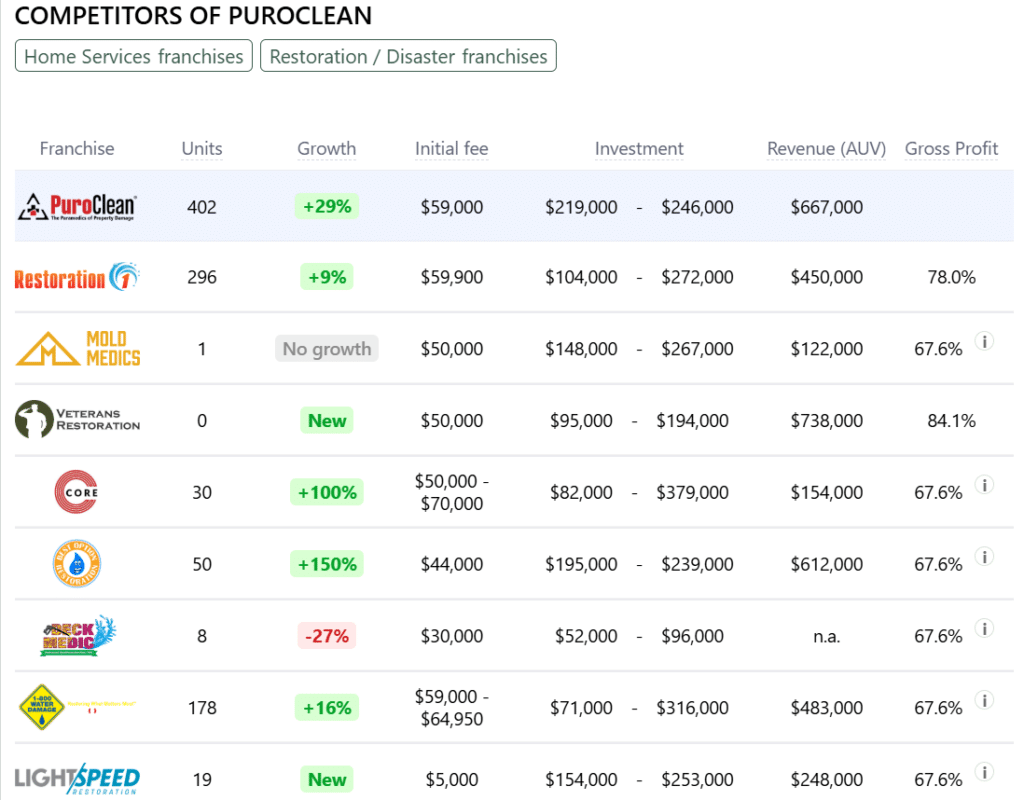Click the 178 units value
The height and width of the screenshot is (800, 1024).
click(x=202, y=708)
